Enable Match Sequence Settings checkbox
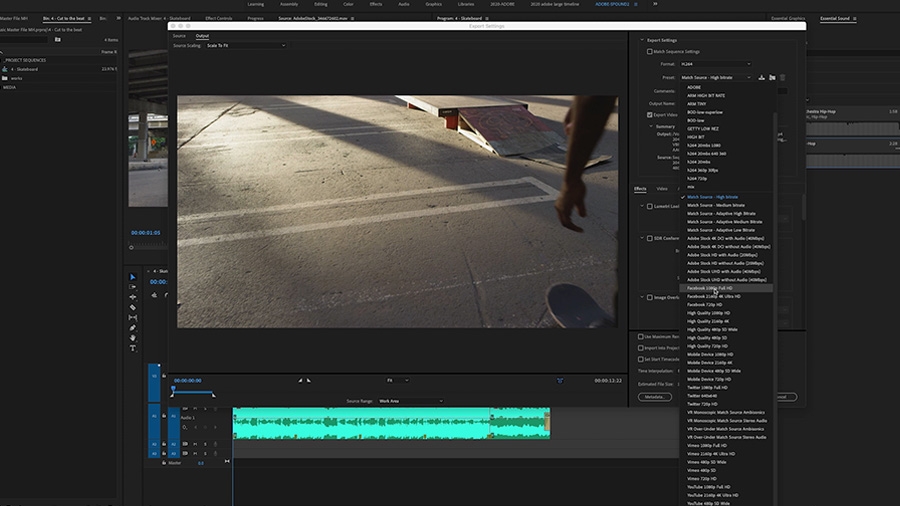The width and height of the screenshot is (900, 506). [649, 51]
